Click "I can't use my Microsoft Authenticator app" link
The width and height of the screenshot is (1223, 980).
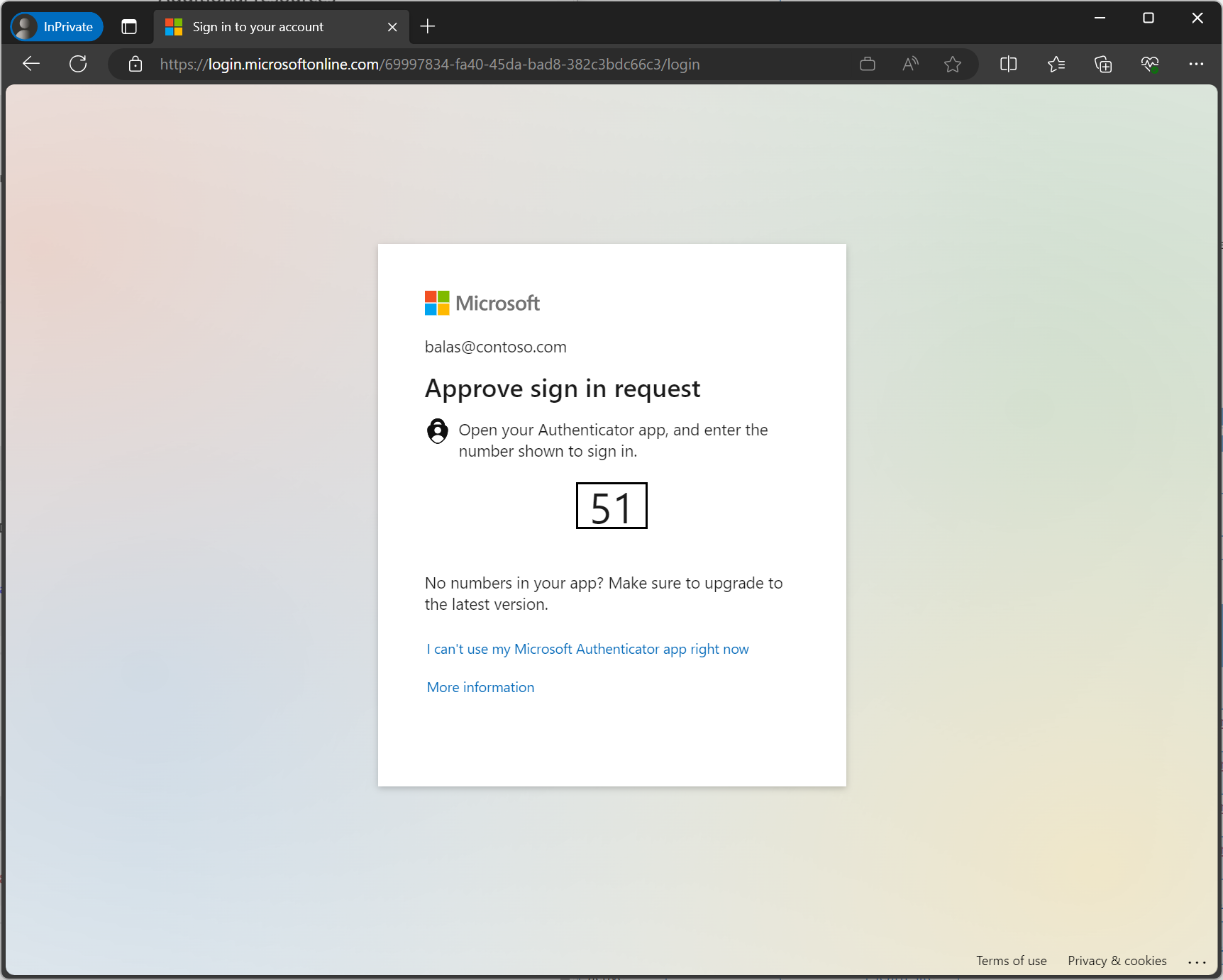tap(587, 649)
